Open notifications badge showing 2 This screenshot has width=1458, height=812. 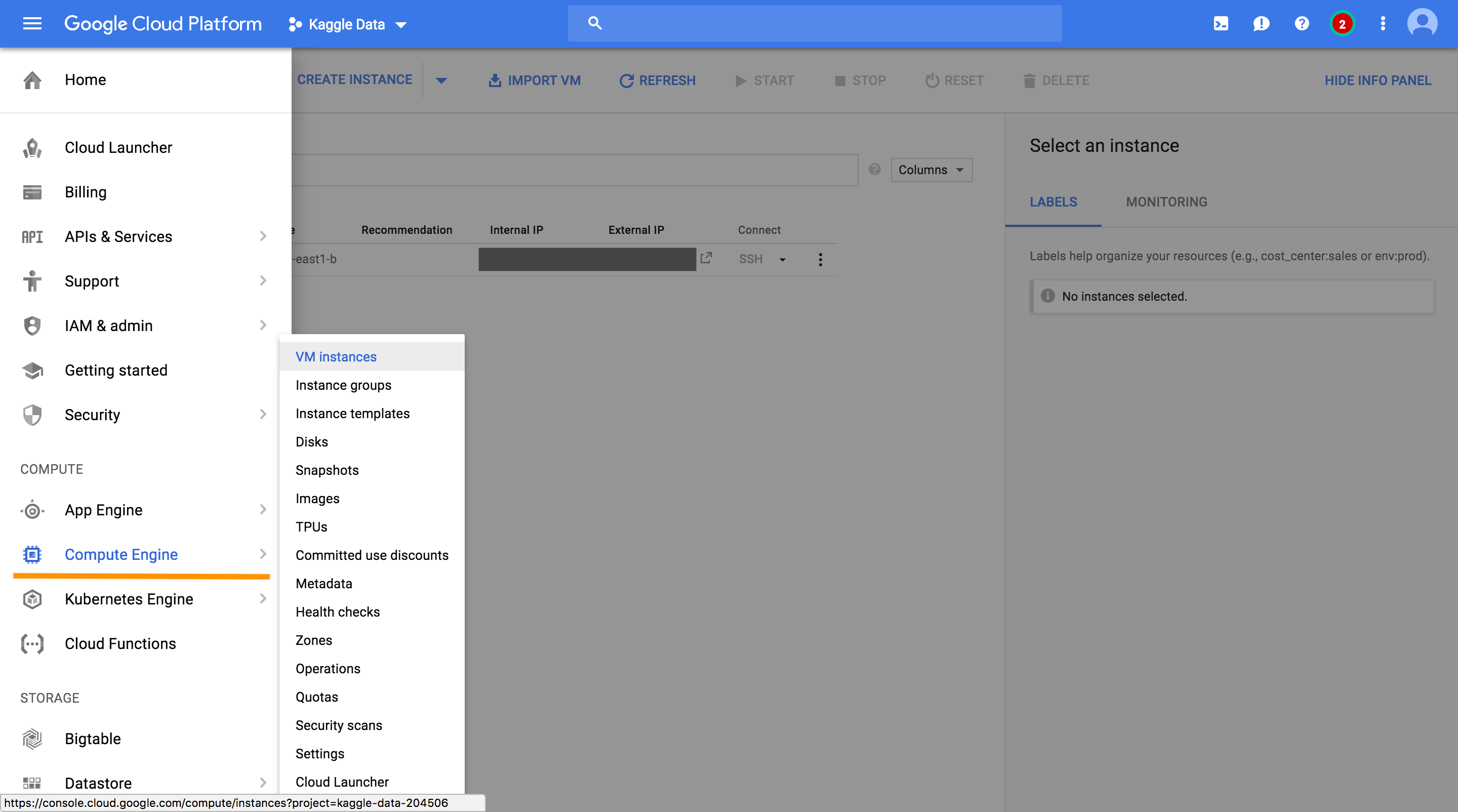(x=1342, y=24)
